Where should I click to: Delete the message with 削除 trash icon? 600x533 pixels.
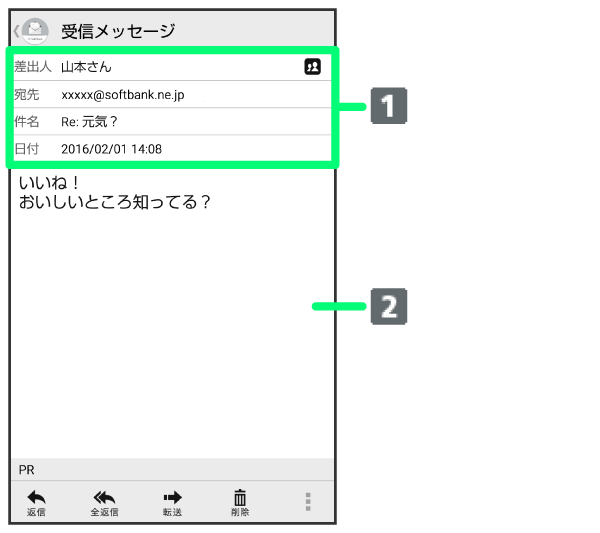[x=240, y=502]
